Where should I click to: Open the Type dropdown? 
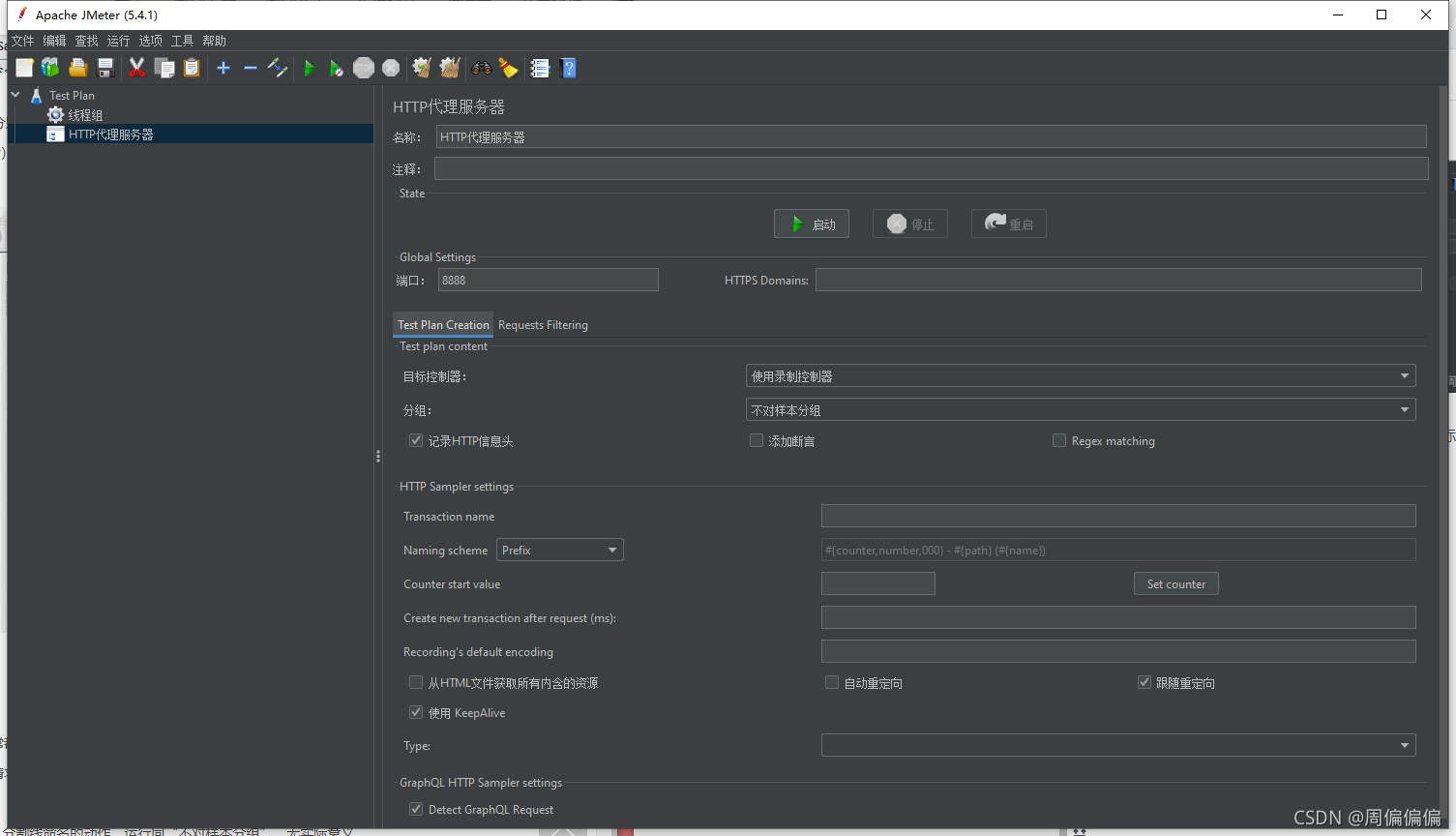[1118, 745]
